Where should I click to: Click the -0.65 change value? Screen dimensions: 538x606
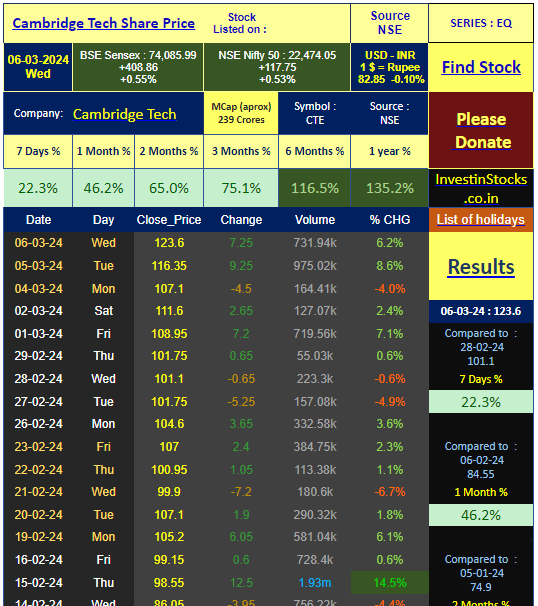241,379
